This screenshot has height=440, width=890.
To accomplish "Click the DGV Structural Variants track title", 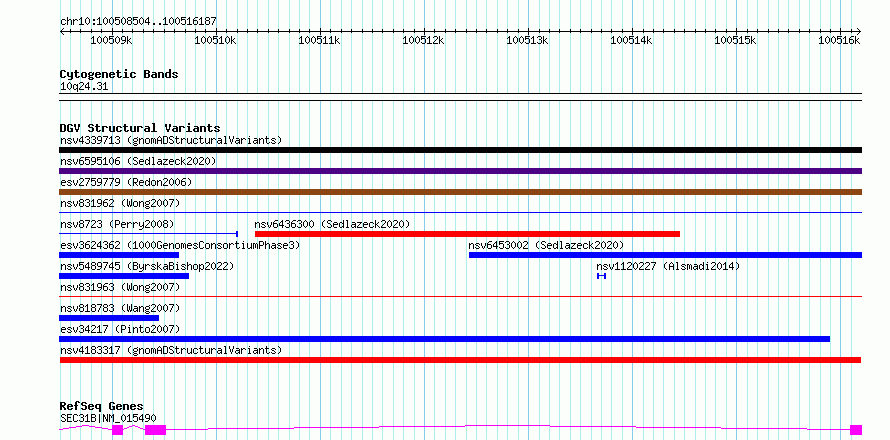I will pyautogui.click(x=140, y=128).
